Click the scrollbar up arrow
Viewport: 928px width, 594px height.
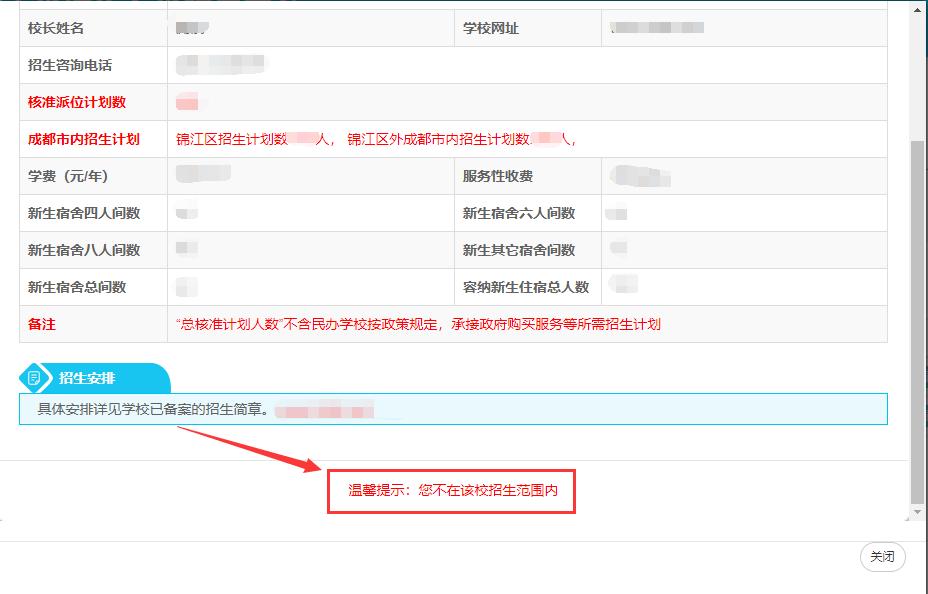917,9
